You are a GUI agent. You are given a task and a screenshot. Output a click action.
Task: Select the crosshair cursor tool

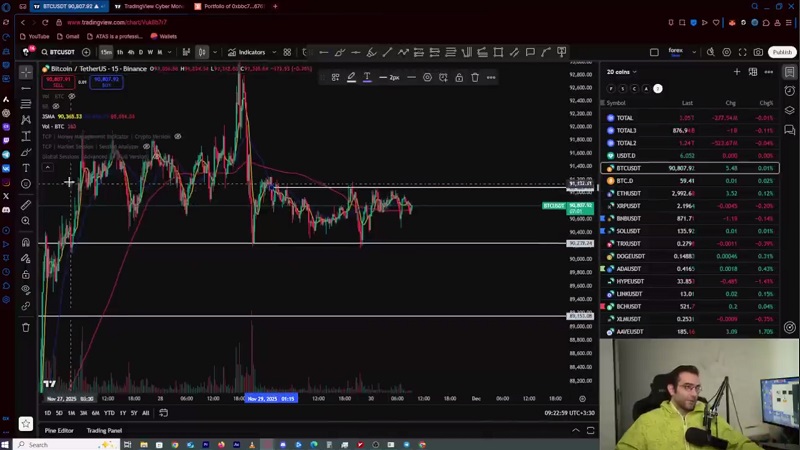[26, 72]
